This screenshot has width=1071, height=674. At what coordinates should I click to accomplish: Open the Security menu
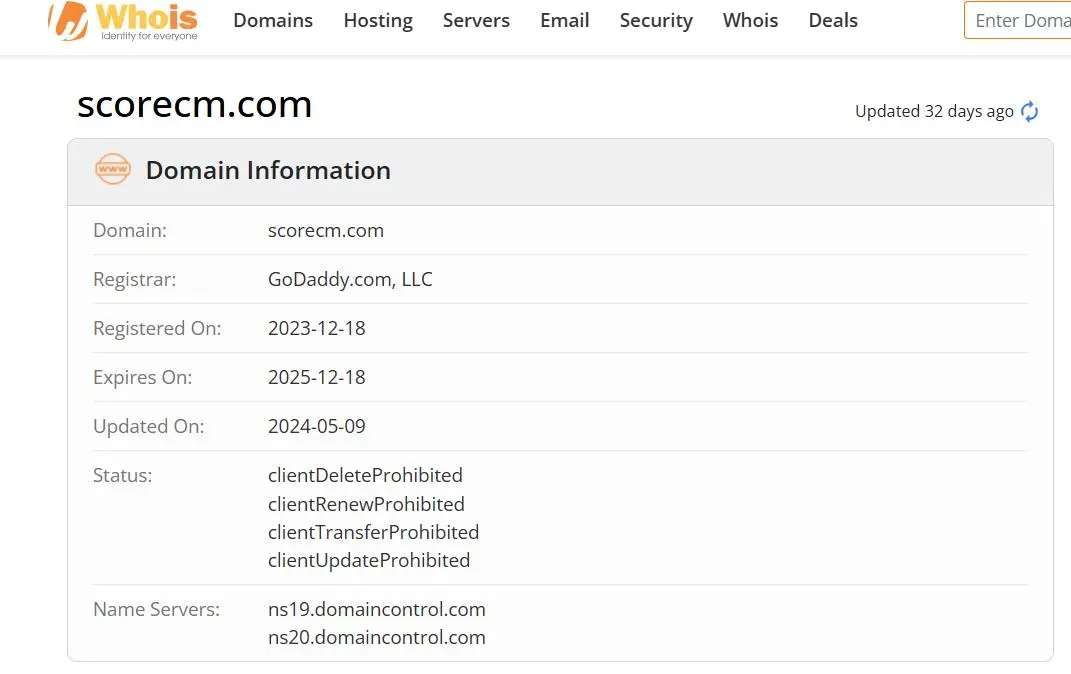[x=656, y=20]
